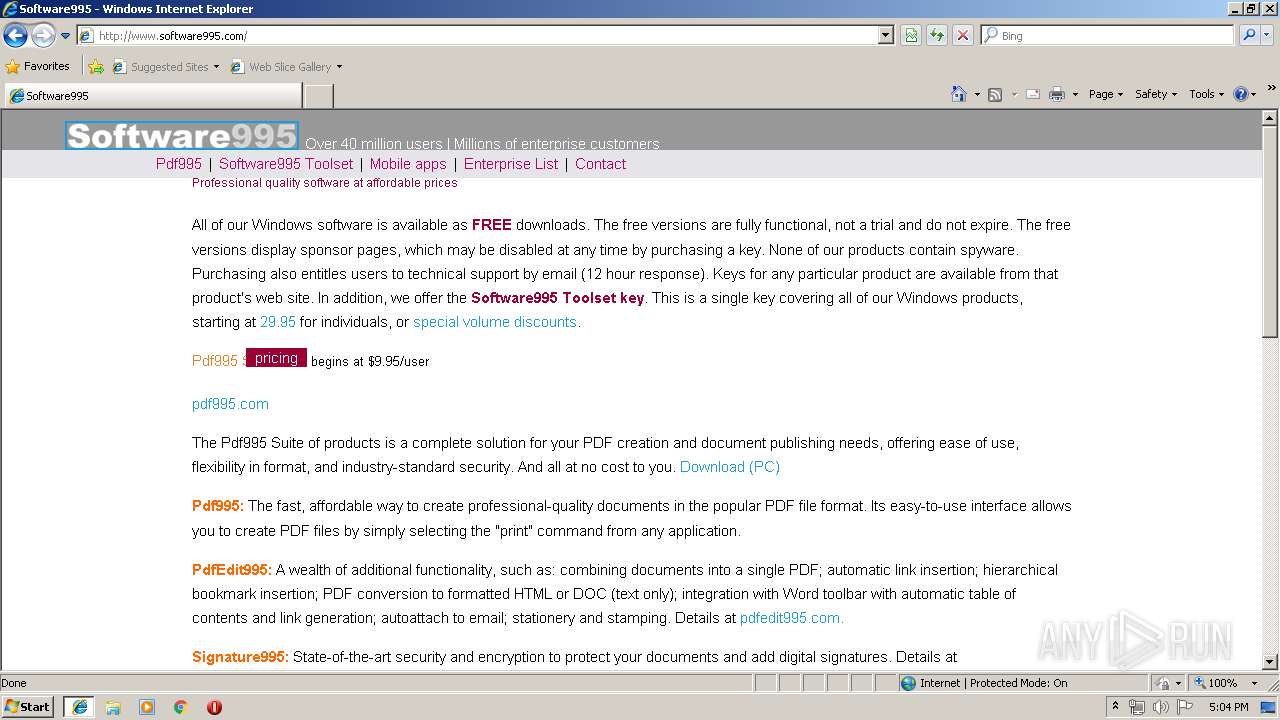Viewport: 1280px width, 720px height.
Task: Open the Favorites star button
Action: point(38,66)
